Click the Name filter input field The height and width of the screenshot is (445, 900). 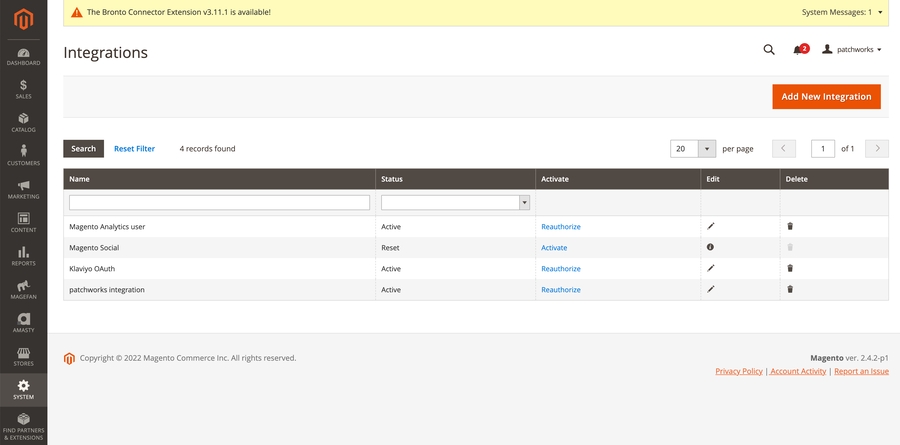(219, 202)
